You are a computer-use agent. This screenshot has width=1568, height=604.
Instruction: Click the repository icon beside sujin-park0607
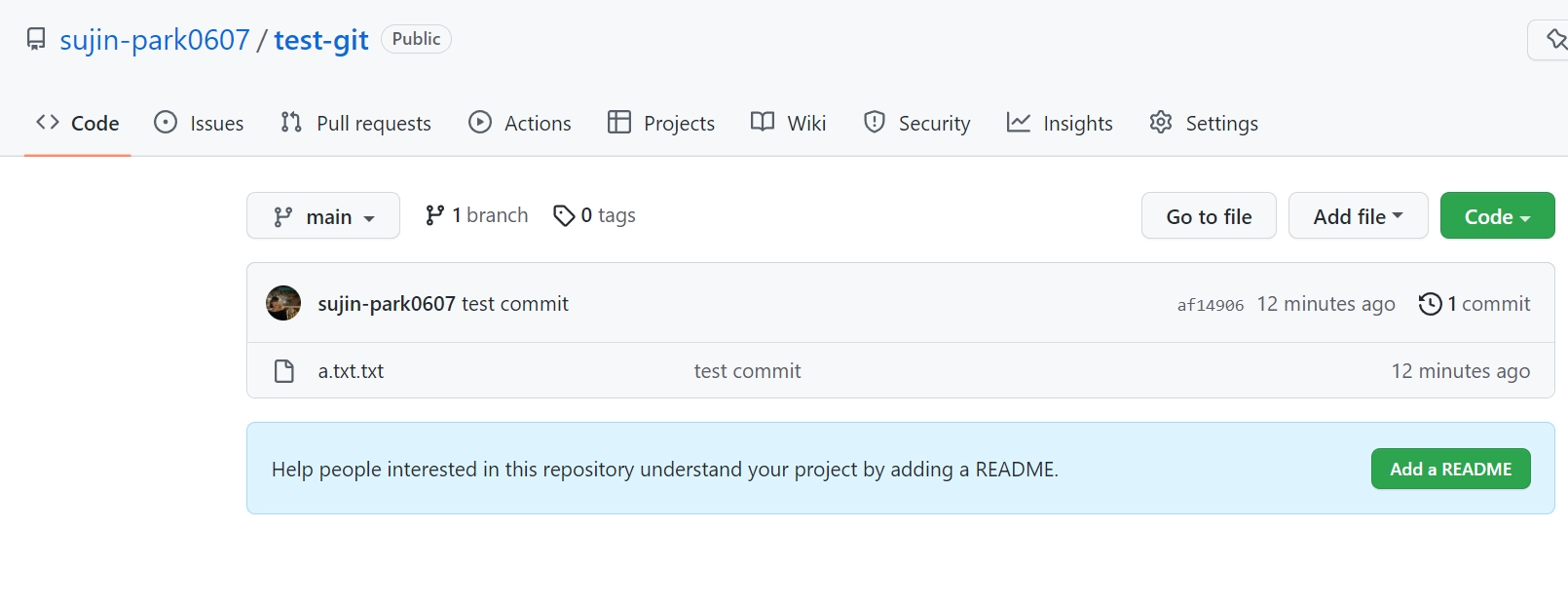[x=36, y=39]
